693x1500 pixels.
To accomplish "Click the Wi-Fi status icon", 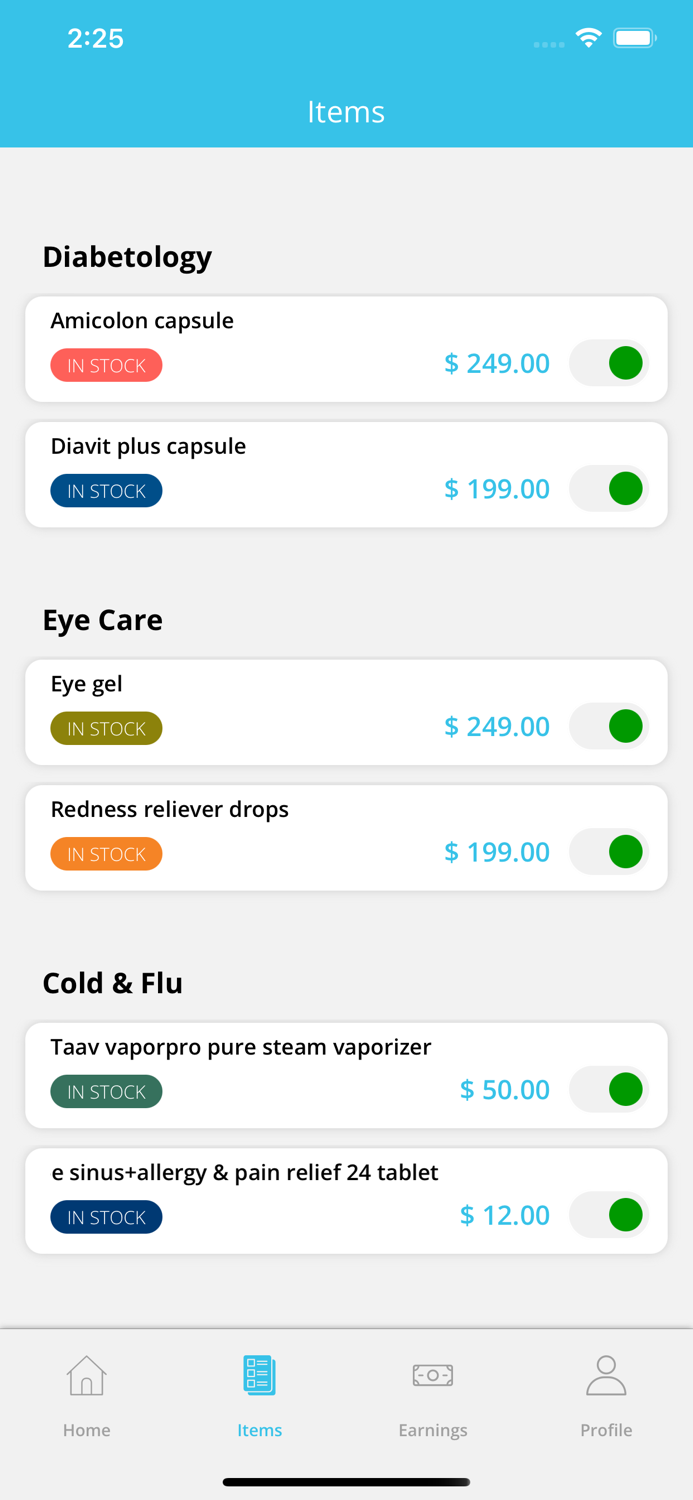I will coord(588,37).
